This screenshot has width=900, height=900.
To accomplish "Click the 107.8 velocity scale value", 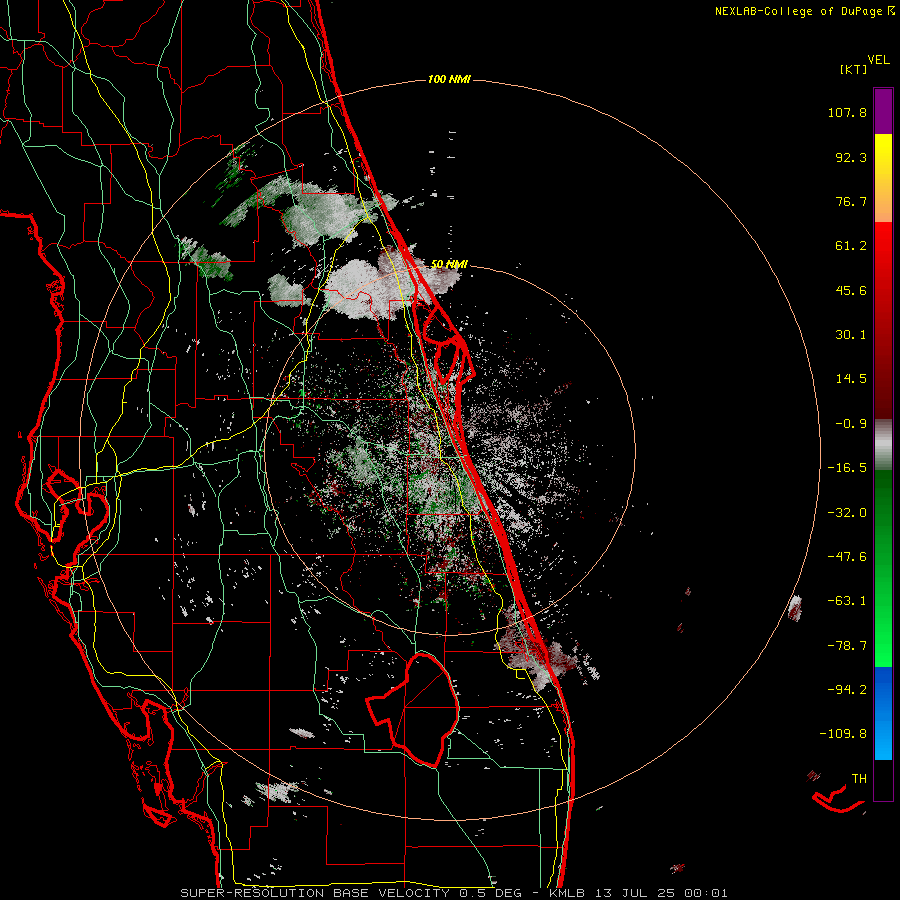I will pos(847,112).
